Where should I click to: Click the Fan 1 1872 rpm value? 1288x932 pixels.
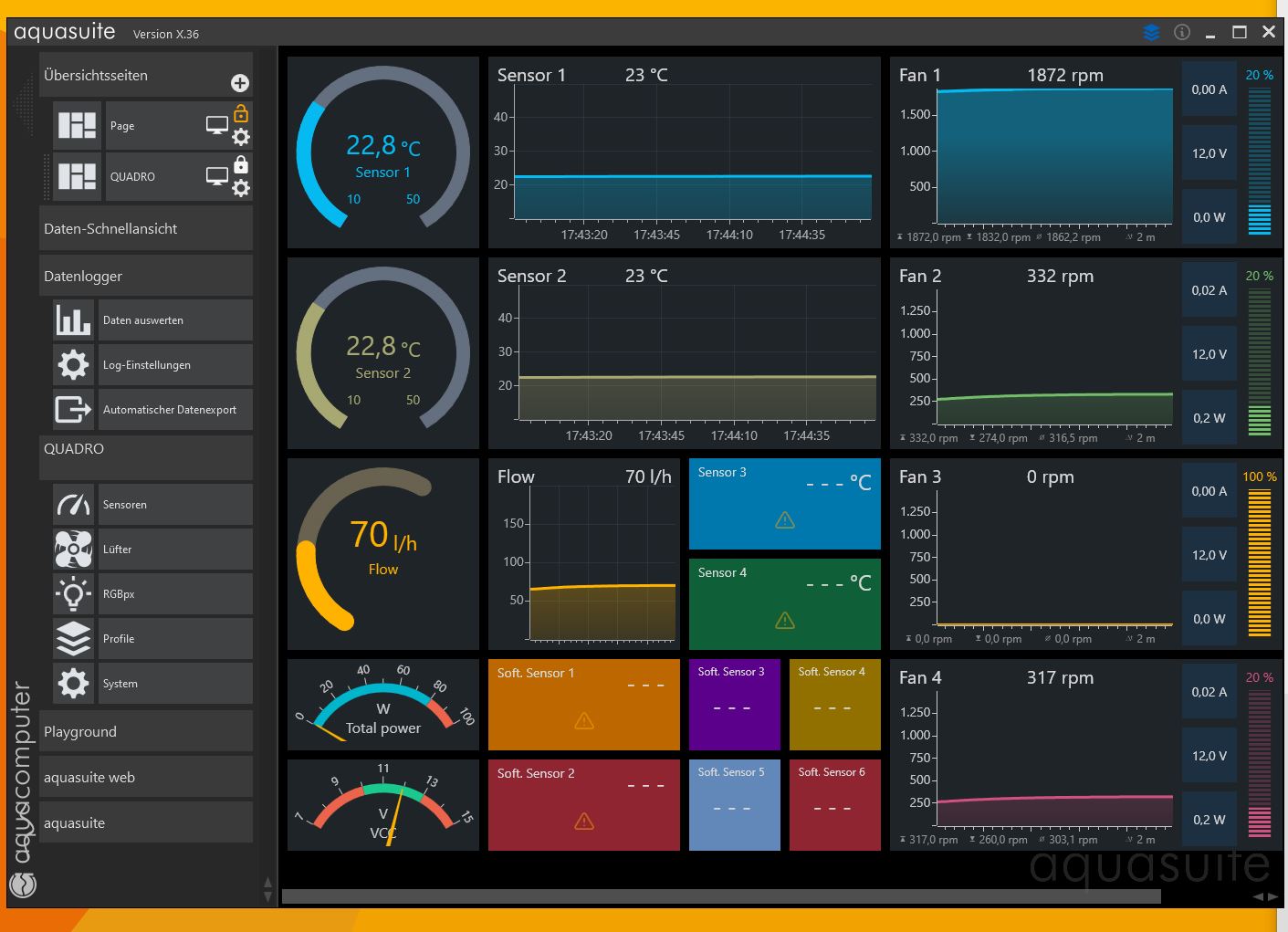[1065, 75]
